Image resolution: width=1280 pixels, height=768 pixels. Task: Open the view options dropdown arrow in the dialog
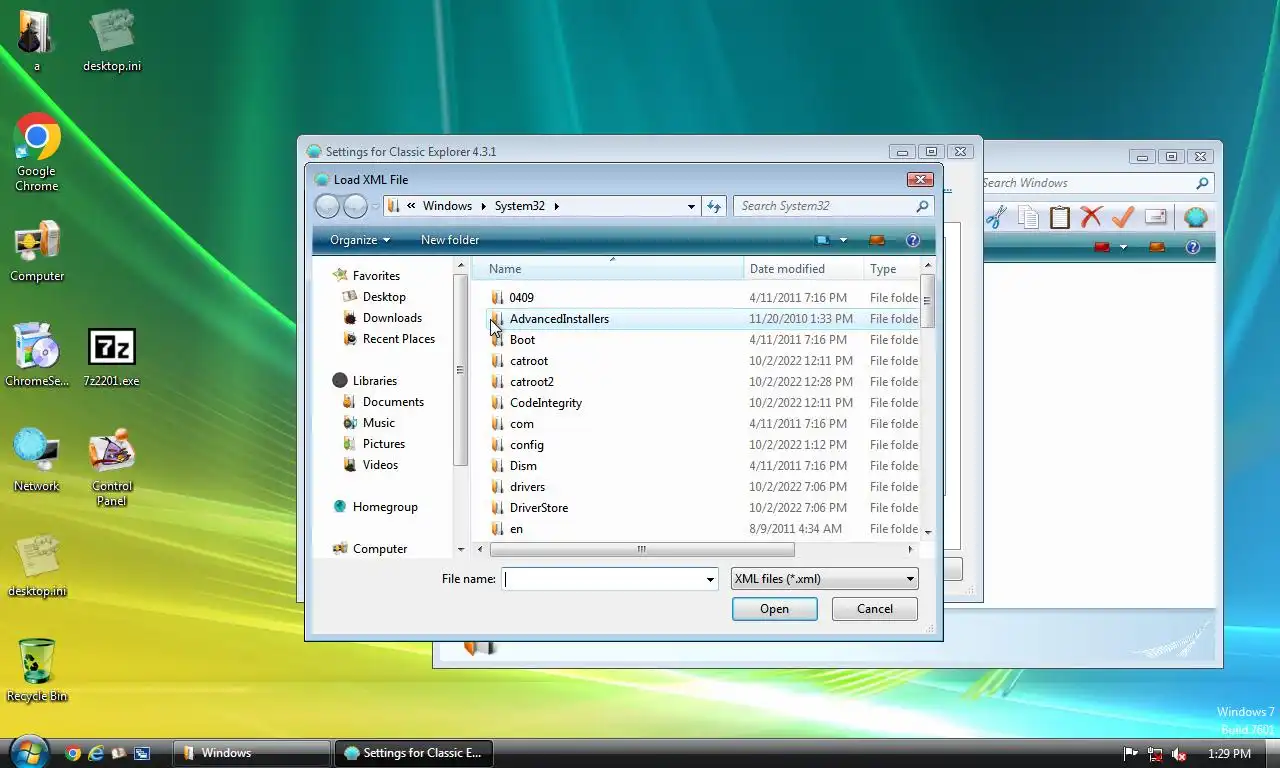(843, 240)
